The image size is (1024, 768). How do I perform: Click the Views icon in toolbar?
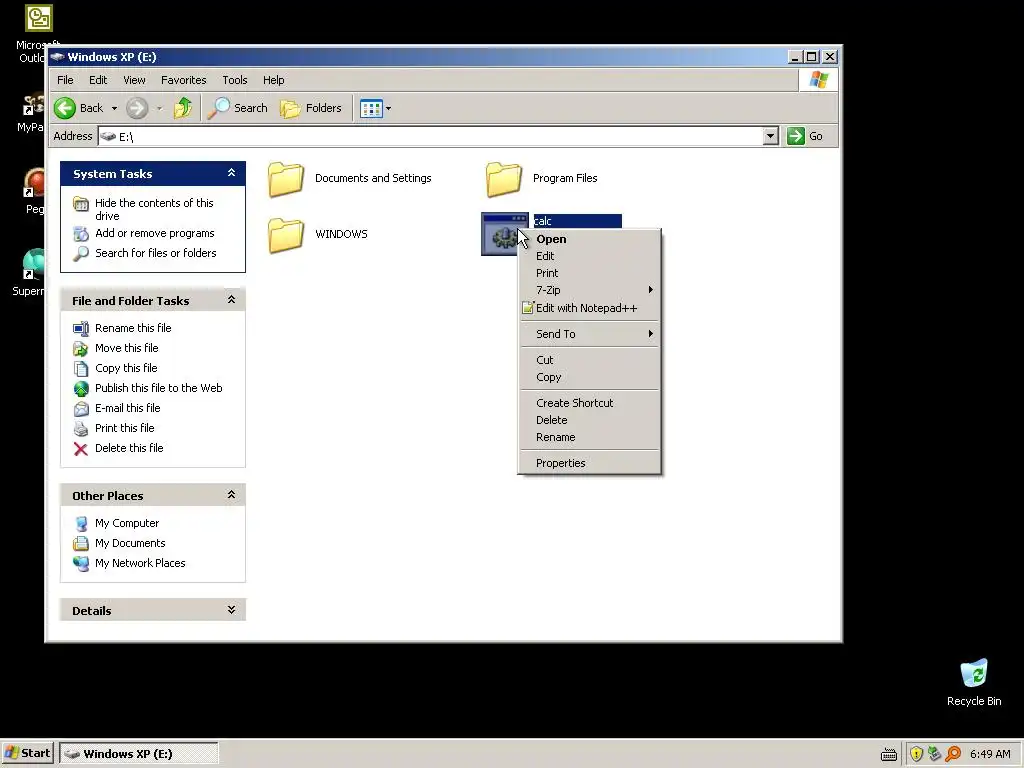[x=371, y=108]
